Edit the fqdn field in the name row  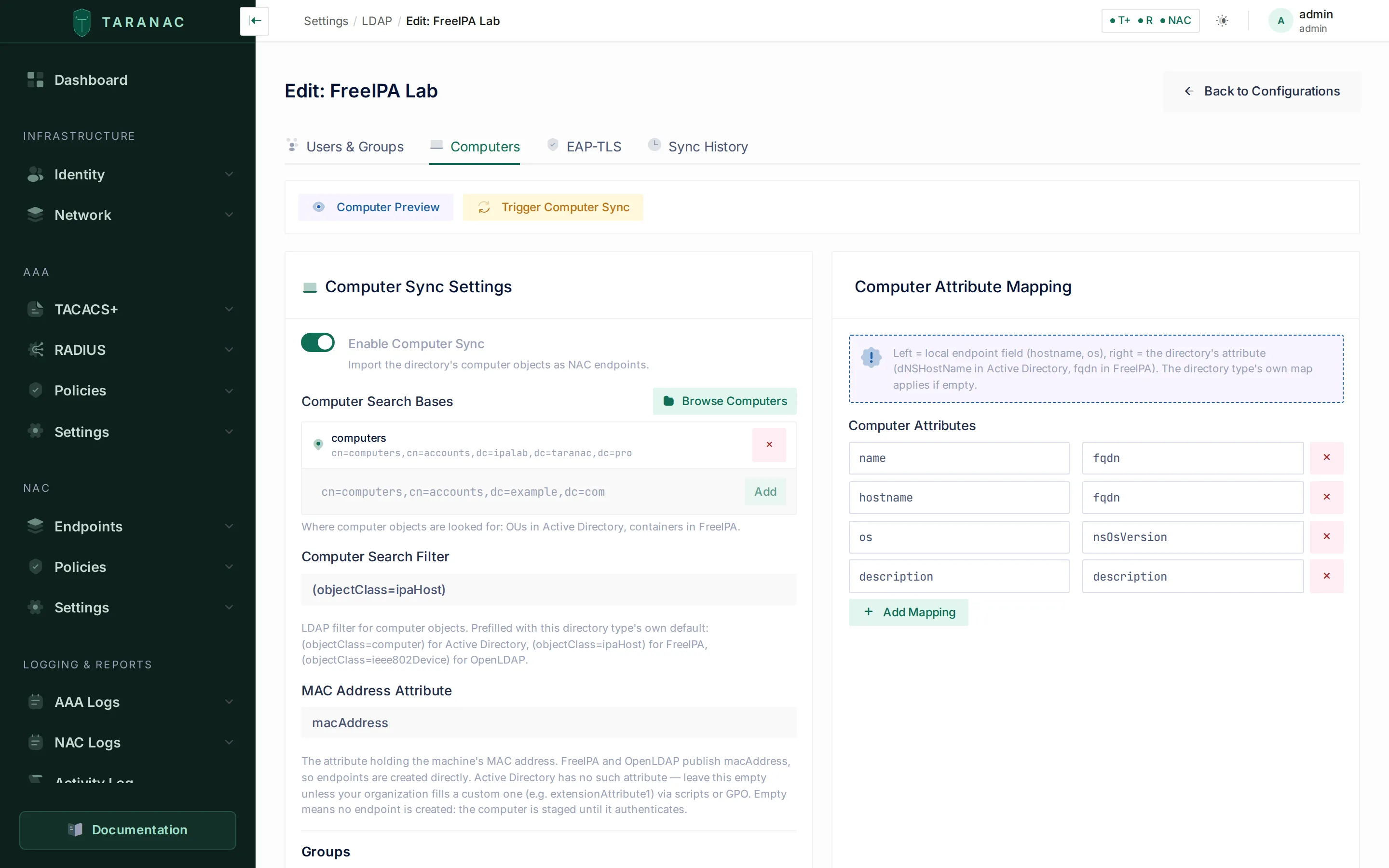coord(1193,458)
